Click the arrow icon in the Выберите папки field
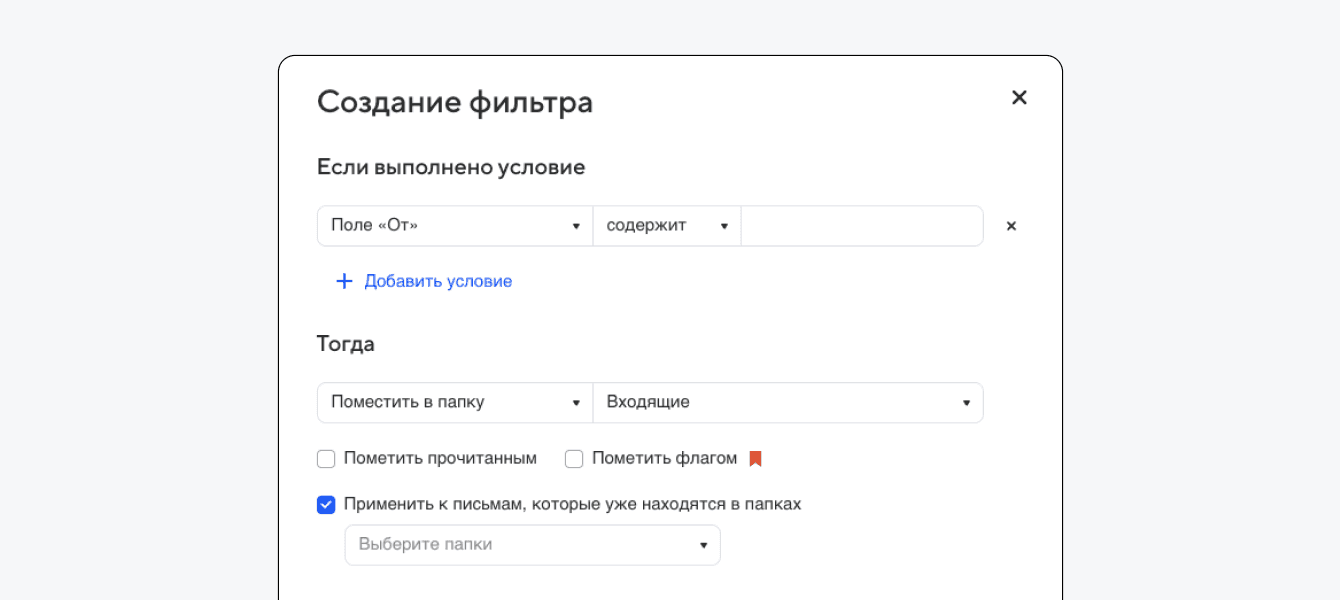 pyautogui.click(x=703, y=545)
